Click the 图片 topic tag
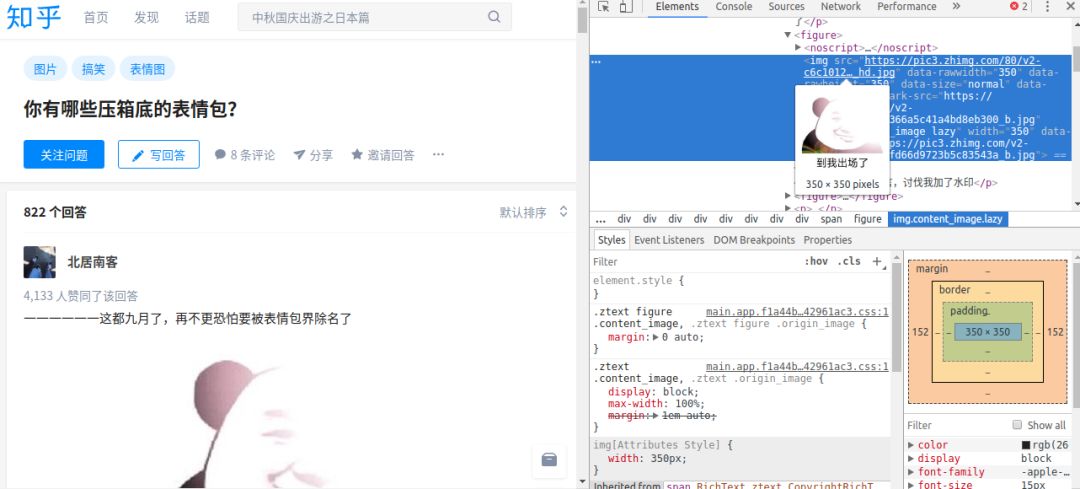 click(45, 69)
